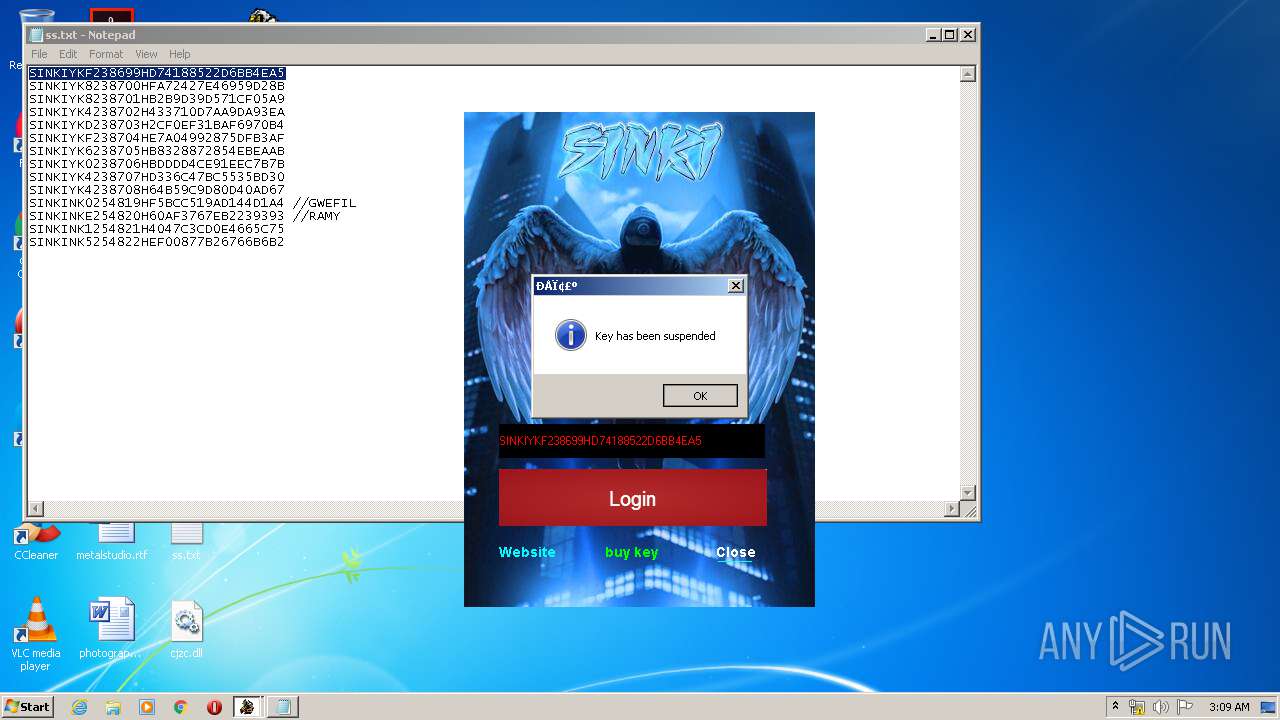Image resolution: width=1280 pixels, height=720 pixels.
Task: Switch to the SINKI app taskbar button
Action: (246, 707)
